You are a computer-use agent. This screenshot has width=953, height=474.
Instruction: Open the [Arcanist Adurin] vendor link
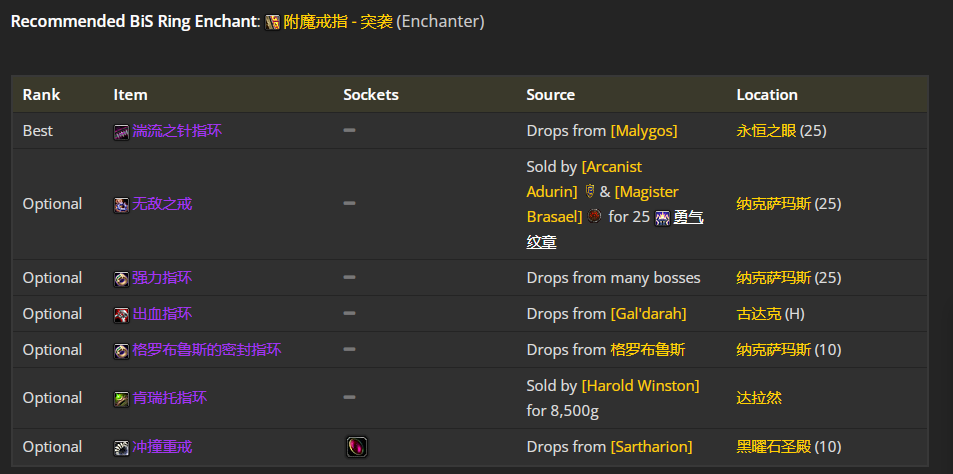tap(584, 179)
